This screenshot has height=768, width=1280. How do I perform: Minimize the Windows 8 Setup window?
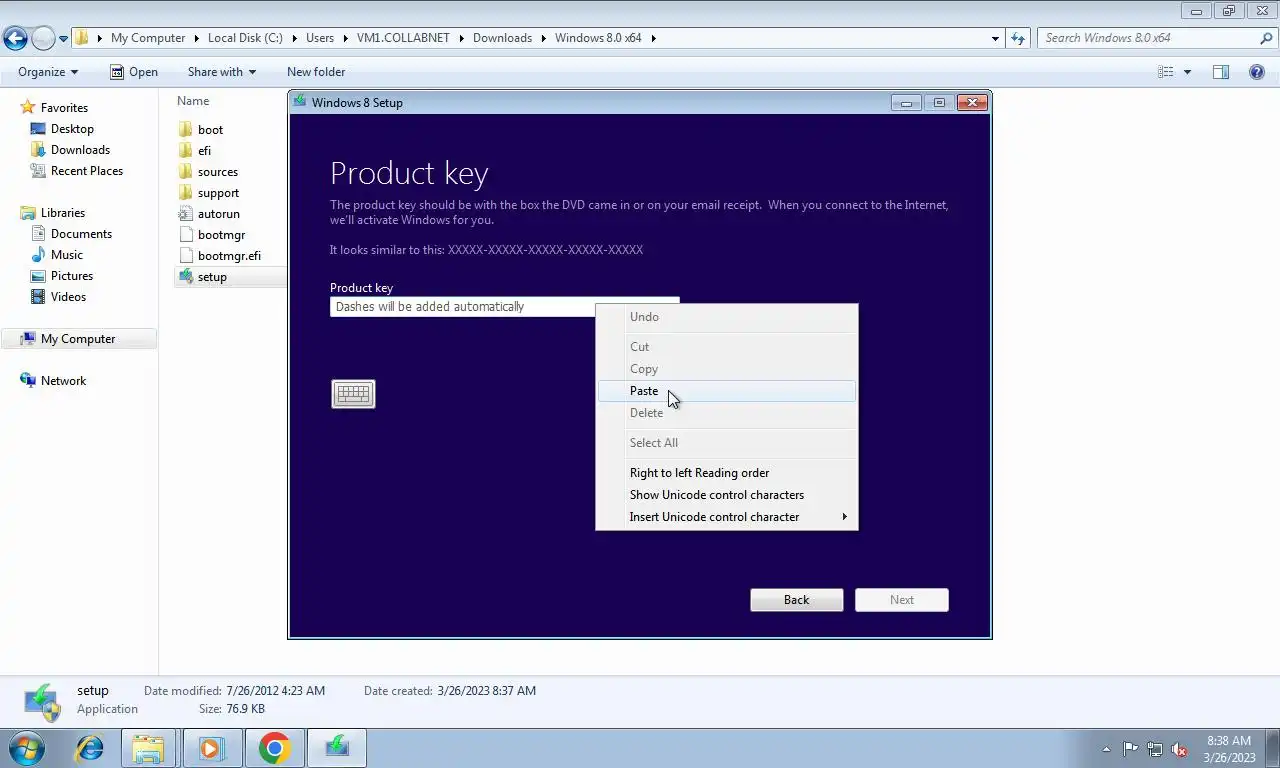[x=906, y=103]
